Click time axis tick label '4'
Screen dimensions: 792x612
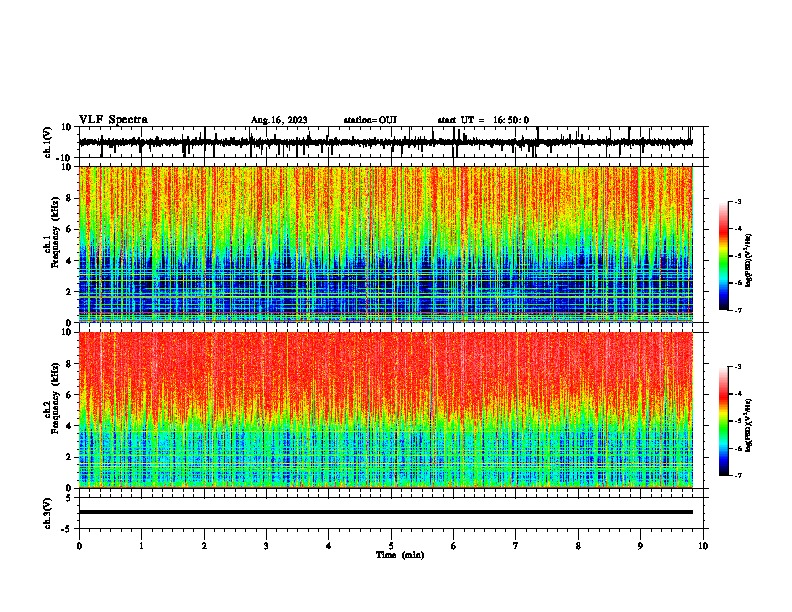click(329, 546)
